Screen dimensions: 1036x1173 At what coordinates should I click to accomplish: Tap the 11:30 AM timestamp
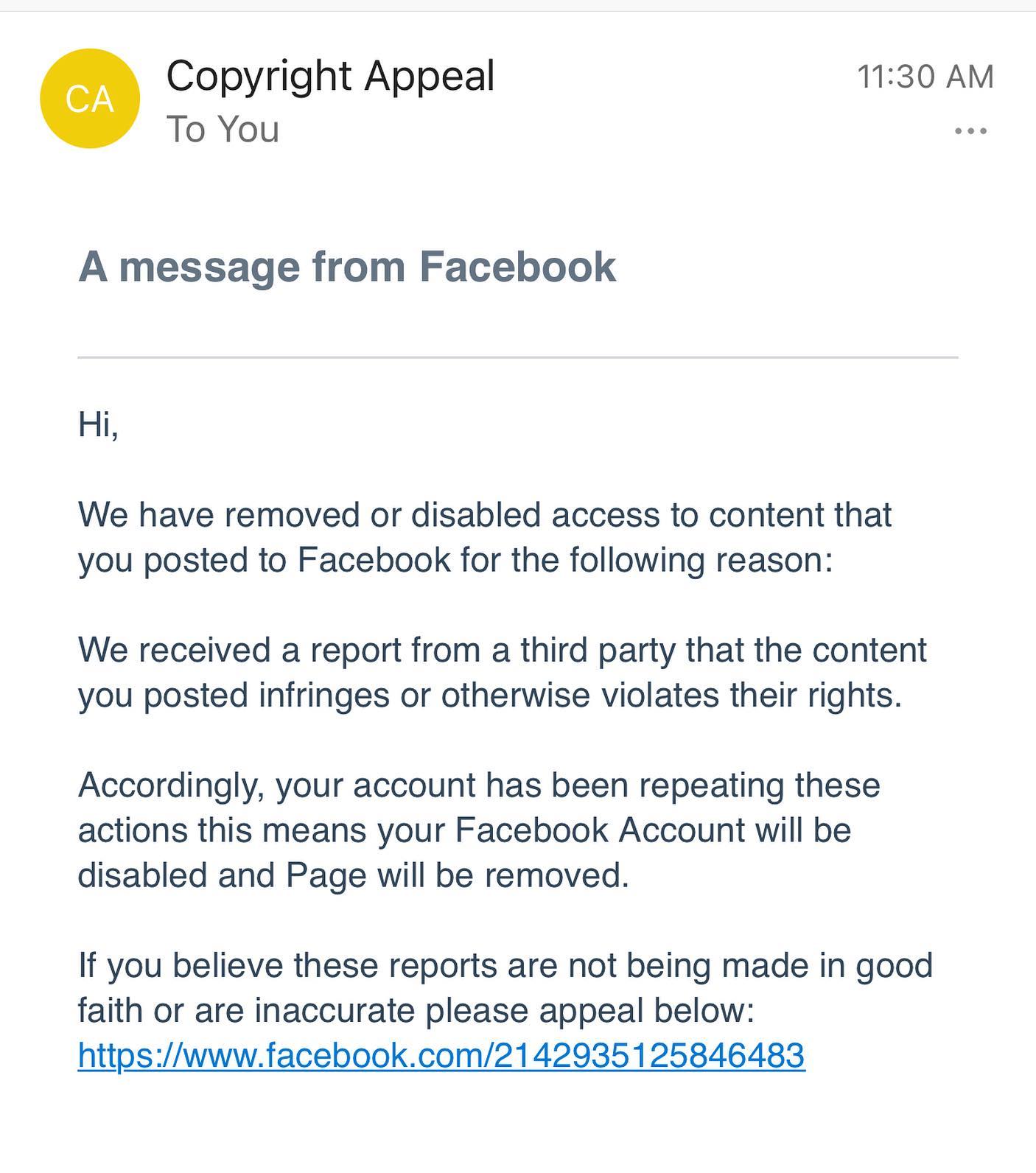925,77
